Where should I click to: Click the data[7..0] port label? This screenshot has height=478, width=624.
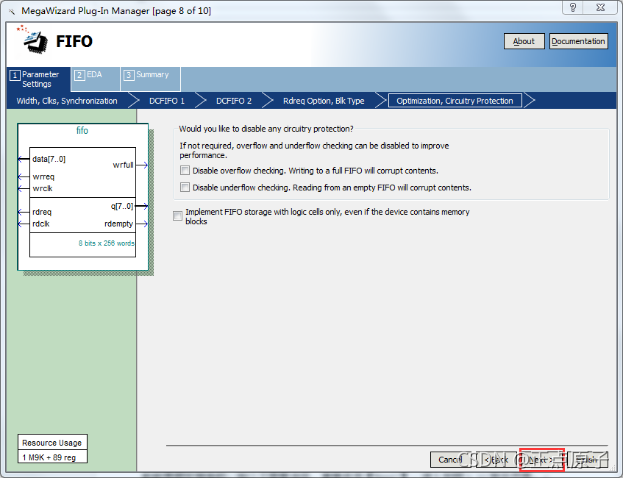tap(49, 159)
